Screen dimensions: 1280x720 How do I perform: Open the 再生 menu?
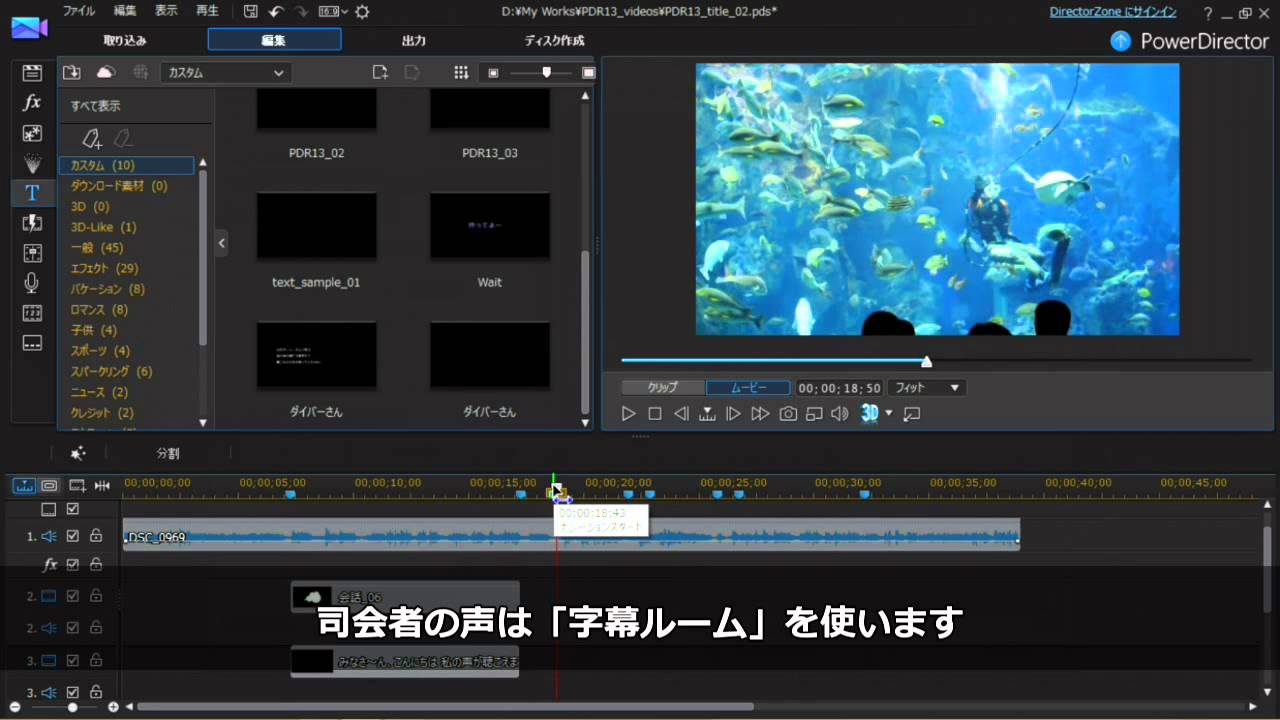click(x=207, y=11)
